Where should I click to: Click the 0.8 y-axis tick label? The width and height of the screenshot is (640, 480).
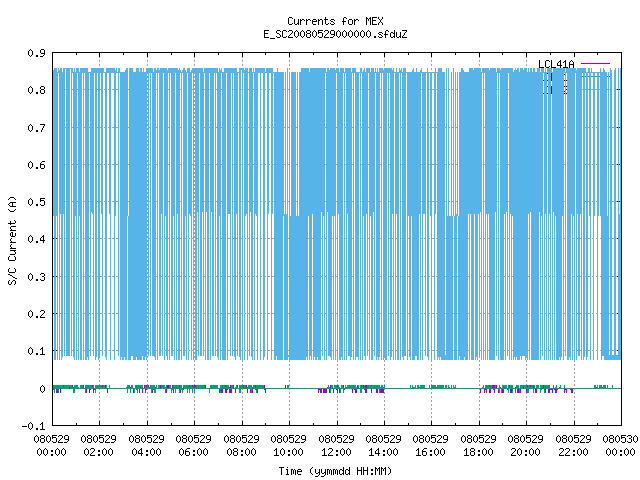(36, 90)
